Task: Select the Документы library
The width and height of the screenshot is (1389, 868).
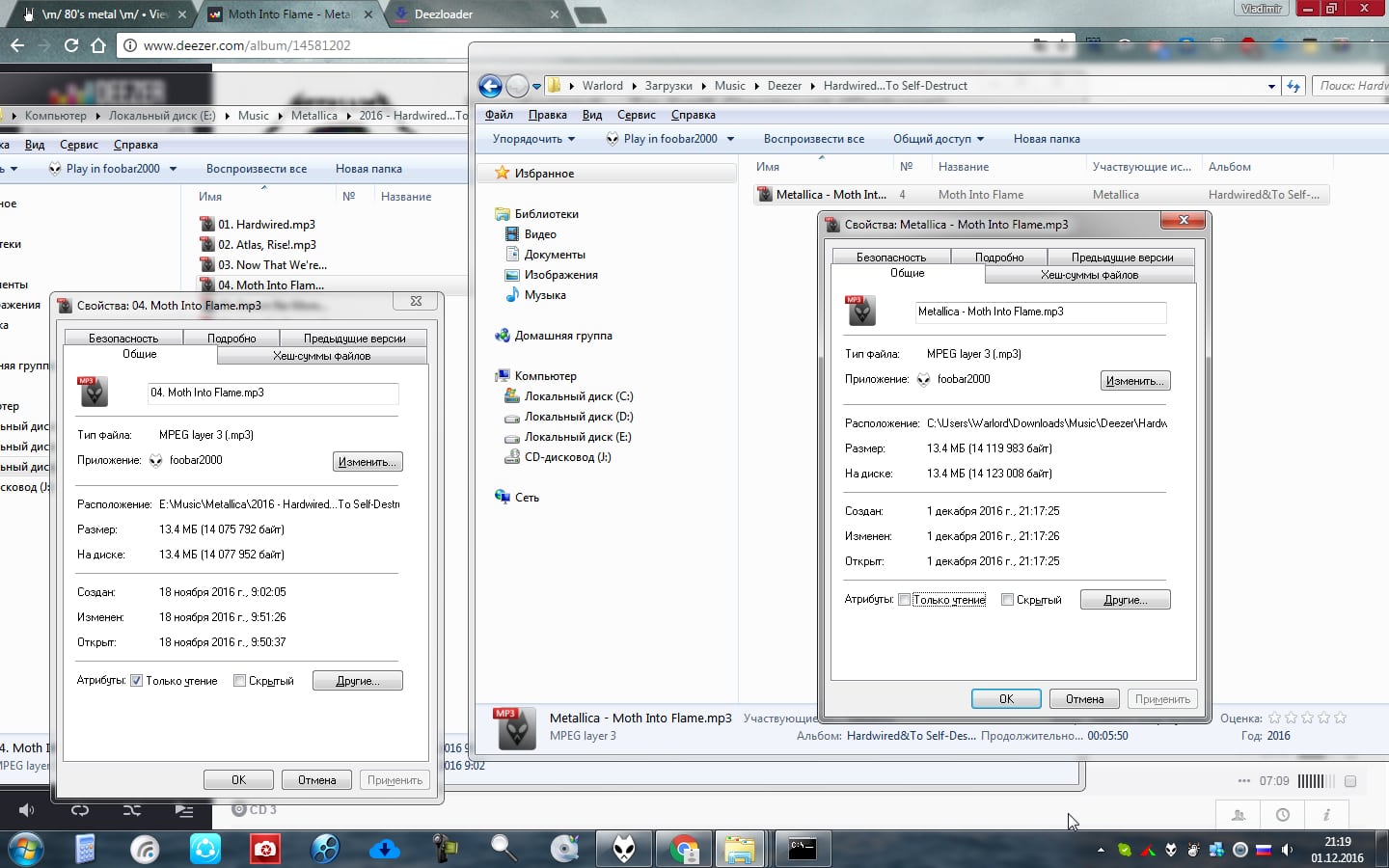Action: click(555, 255)
